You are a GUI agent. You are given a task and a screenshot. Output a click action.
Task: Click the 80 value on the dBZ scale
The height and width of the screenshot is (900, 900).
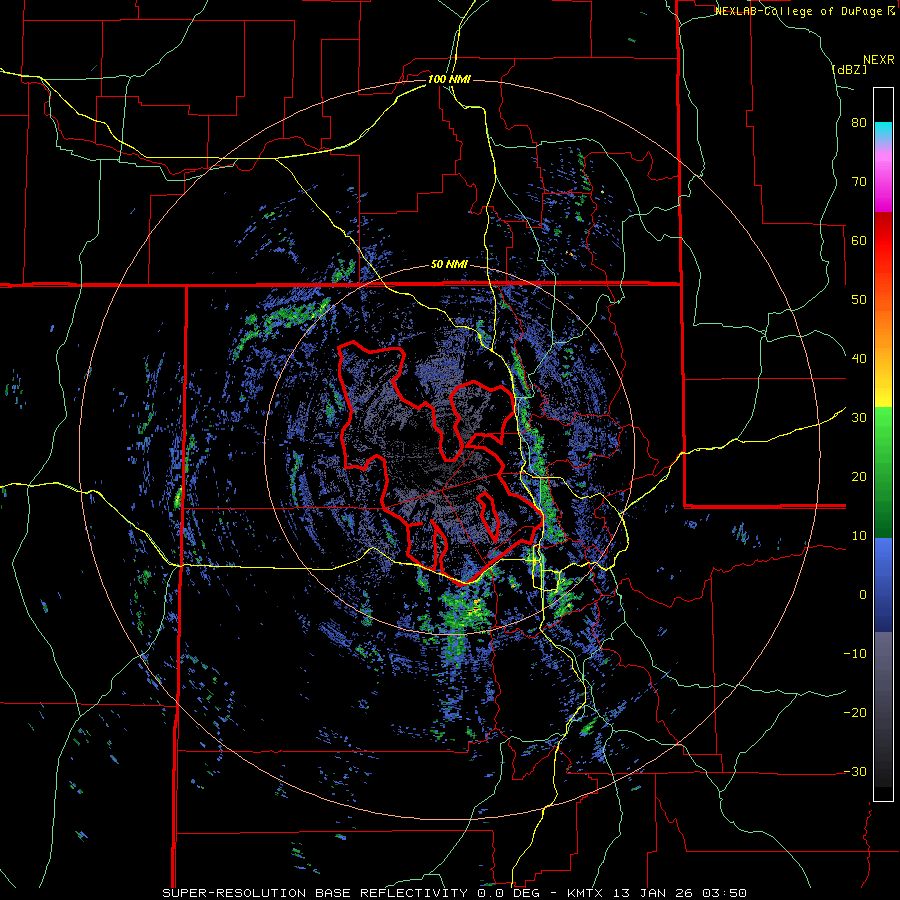coord(859,123)
